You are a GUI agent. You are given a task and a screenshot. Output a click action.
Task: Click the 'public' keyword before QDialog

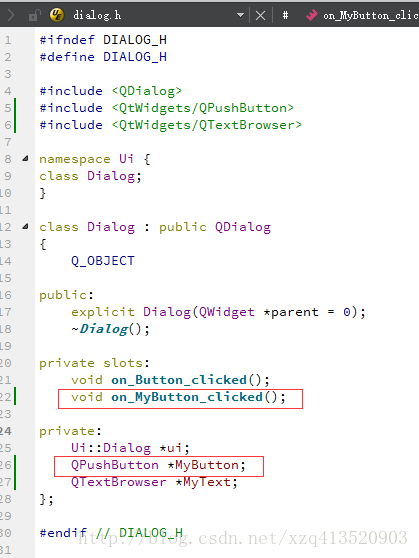coord(183,227)
